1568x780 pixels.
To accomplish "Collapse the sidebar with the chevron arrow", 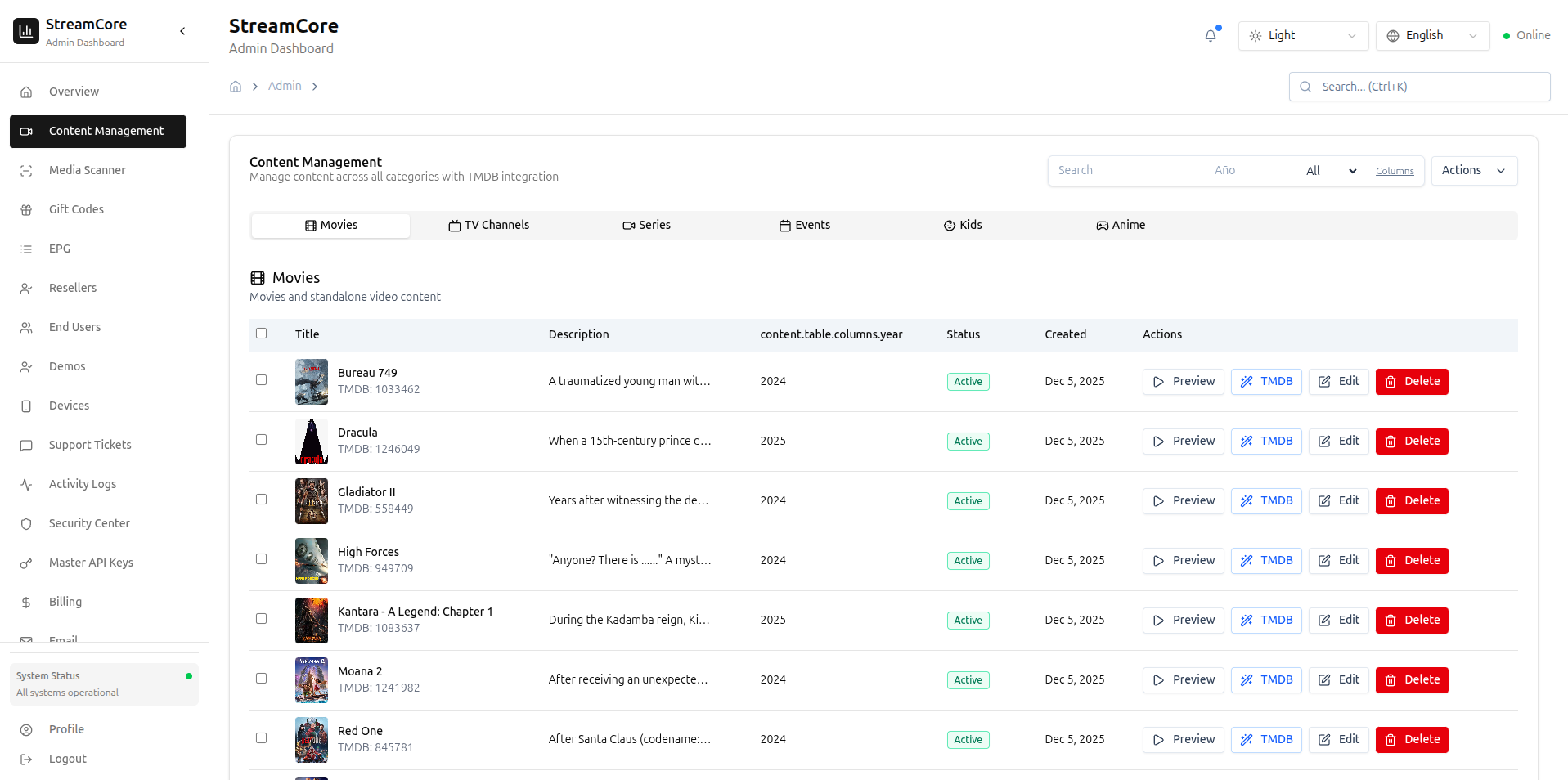I will [182, 31].
